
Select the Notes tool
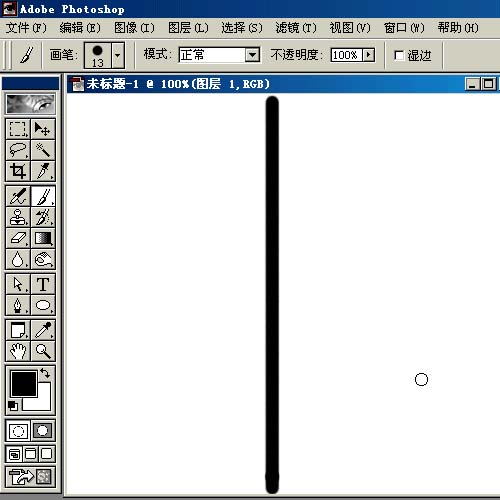(x=18, y=330)
